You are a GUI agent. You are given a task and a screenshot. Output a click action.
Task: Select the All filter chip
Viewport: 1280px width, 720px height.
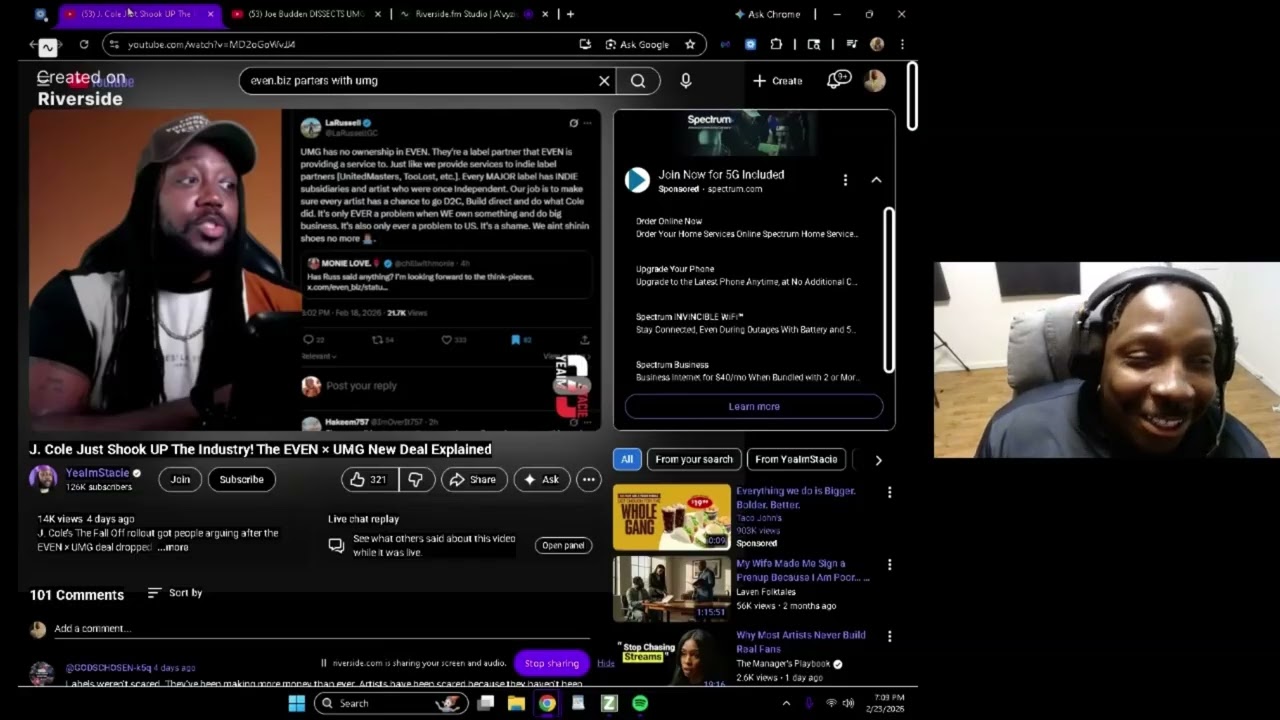[627, 459]
